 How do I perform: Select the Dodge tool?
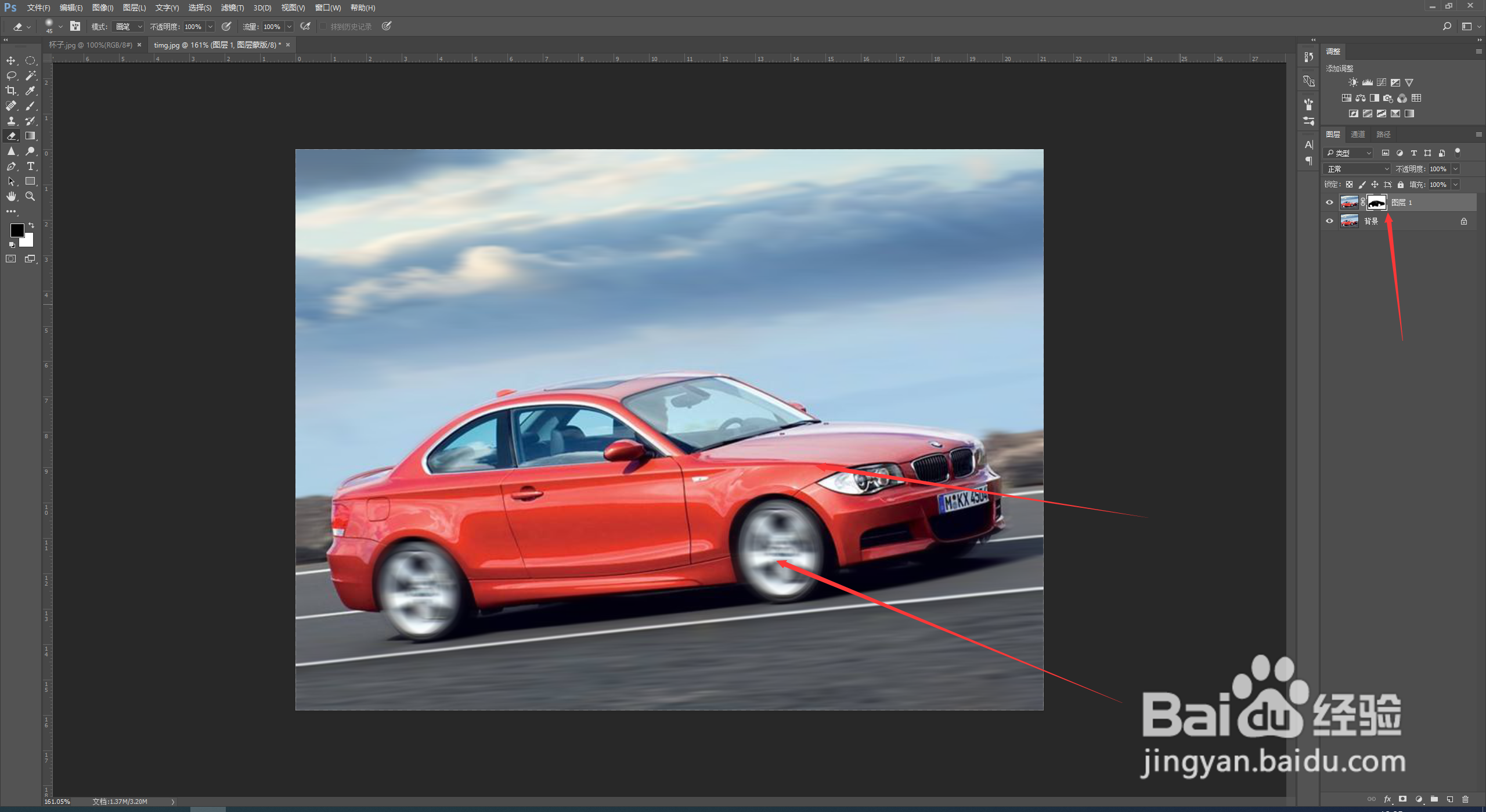(30, 151)
